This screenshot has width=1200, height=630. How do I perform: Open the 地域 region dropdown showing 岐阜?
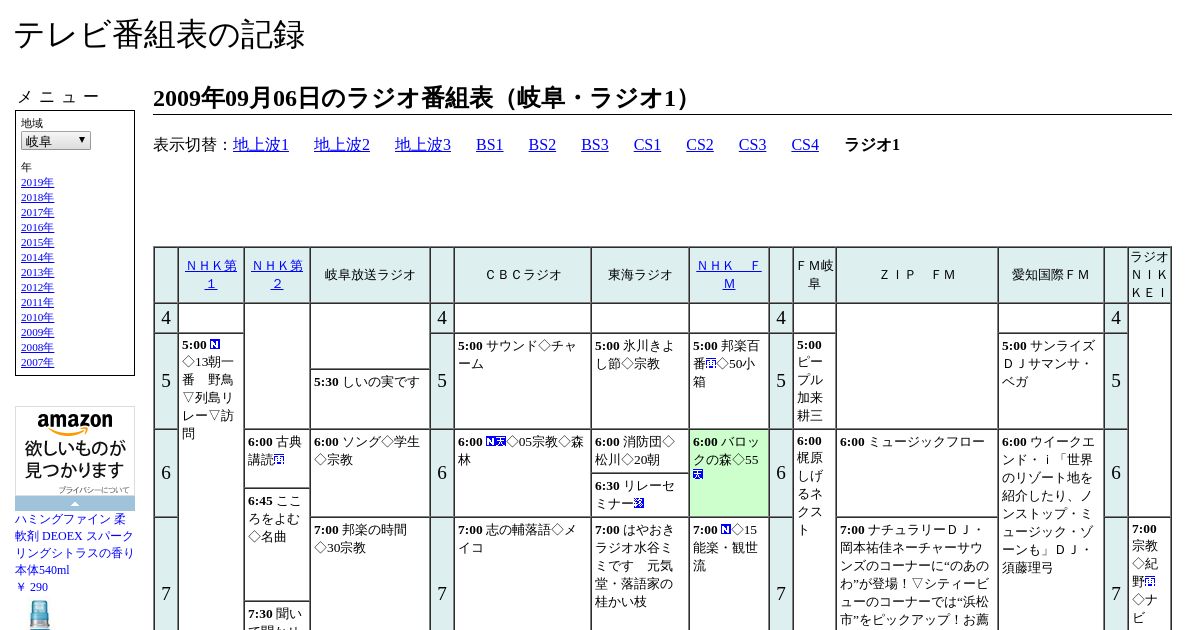tap(56, 141)
